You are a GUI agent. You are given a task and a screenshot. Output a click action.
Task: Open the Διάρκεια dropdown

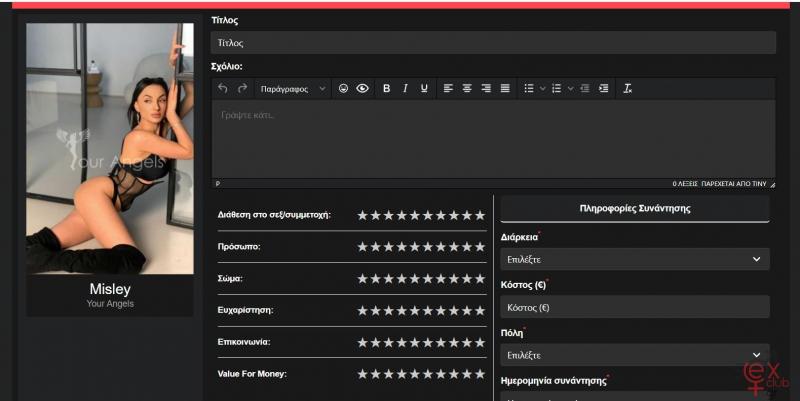635,259
